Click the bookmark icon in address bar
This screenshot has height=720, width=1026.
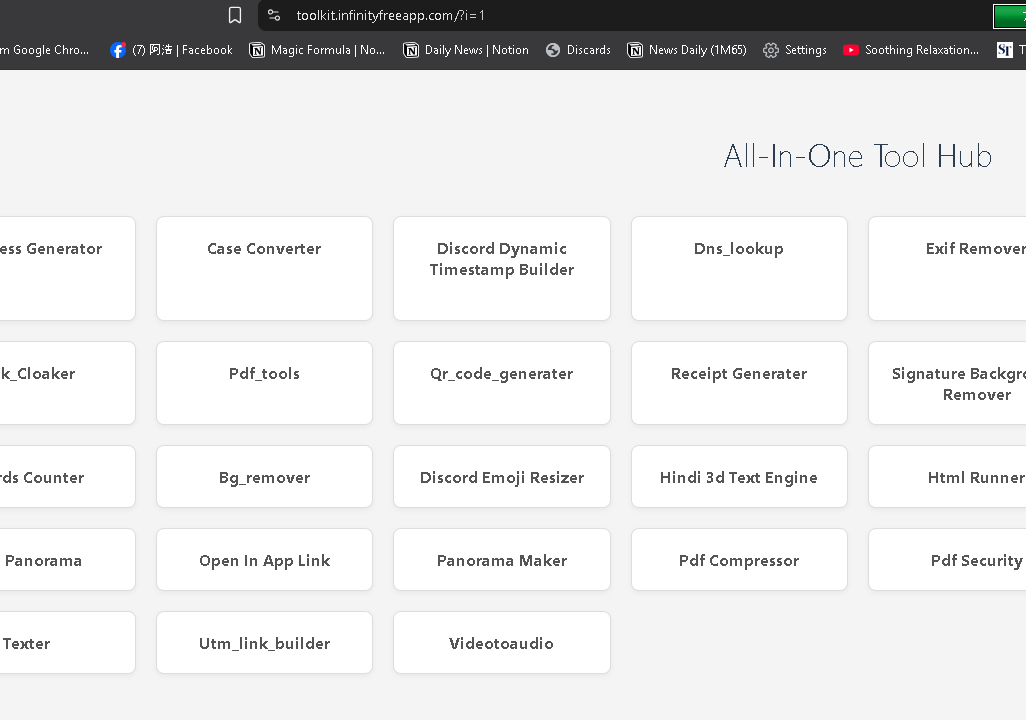click(235, 15)
